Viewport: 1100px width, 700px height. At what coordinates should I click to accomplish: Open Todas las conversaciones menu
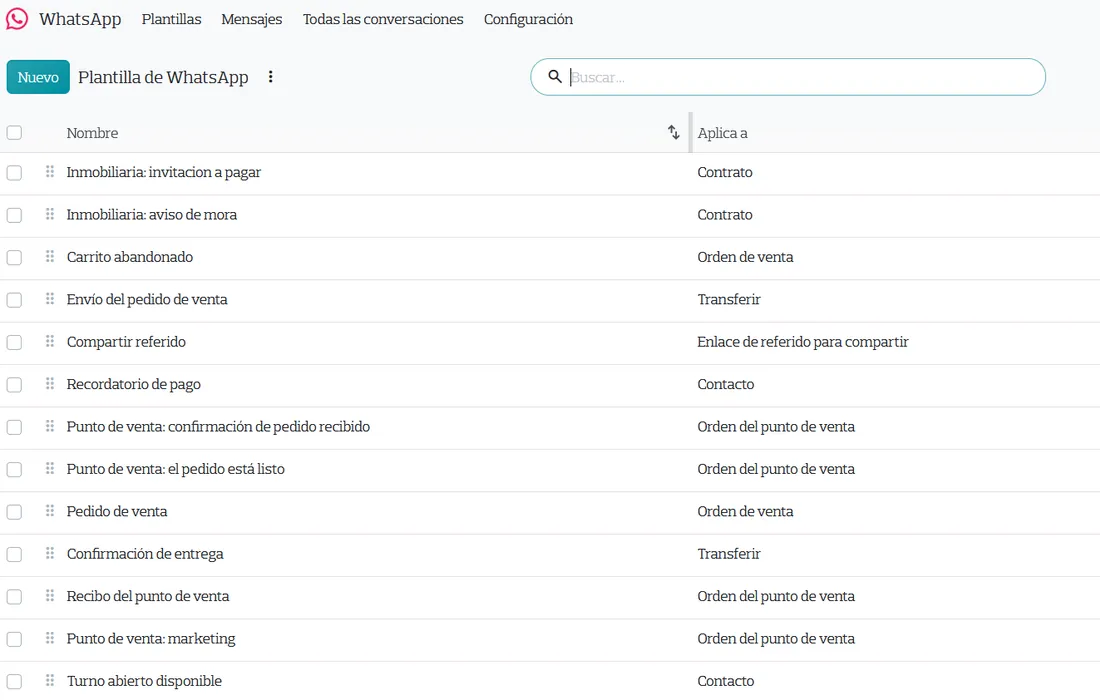coord(383,19)
